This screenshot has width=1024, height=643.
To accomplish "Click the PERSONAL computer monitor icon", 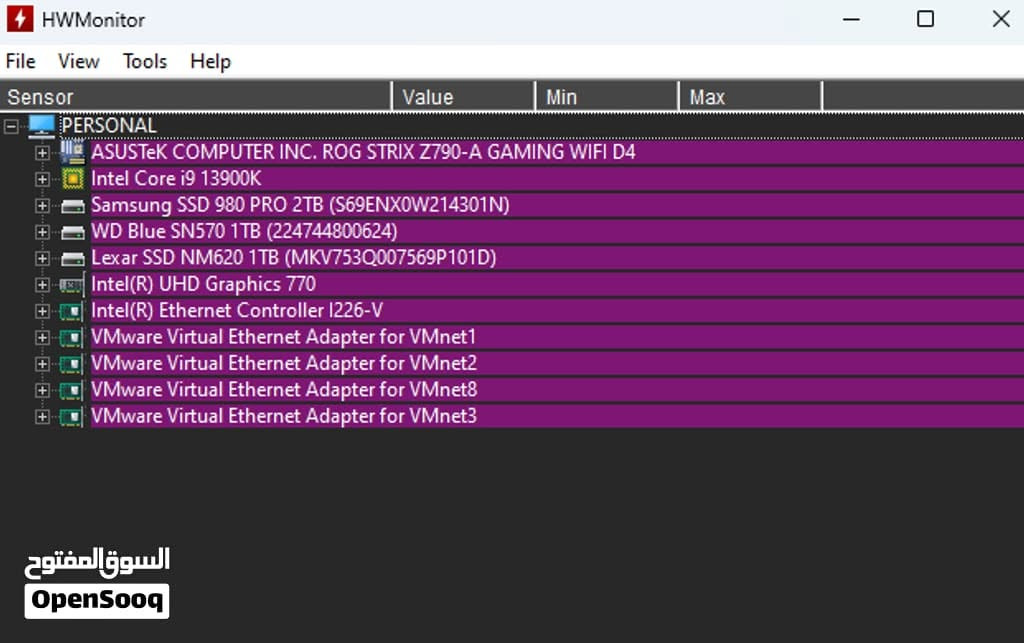I will [42, 126].
